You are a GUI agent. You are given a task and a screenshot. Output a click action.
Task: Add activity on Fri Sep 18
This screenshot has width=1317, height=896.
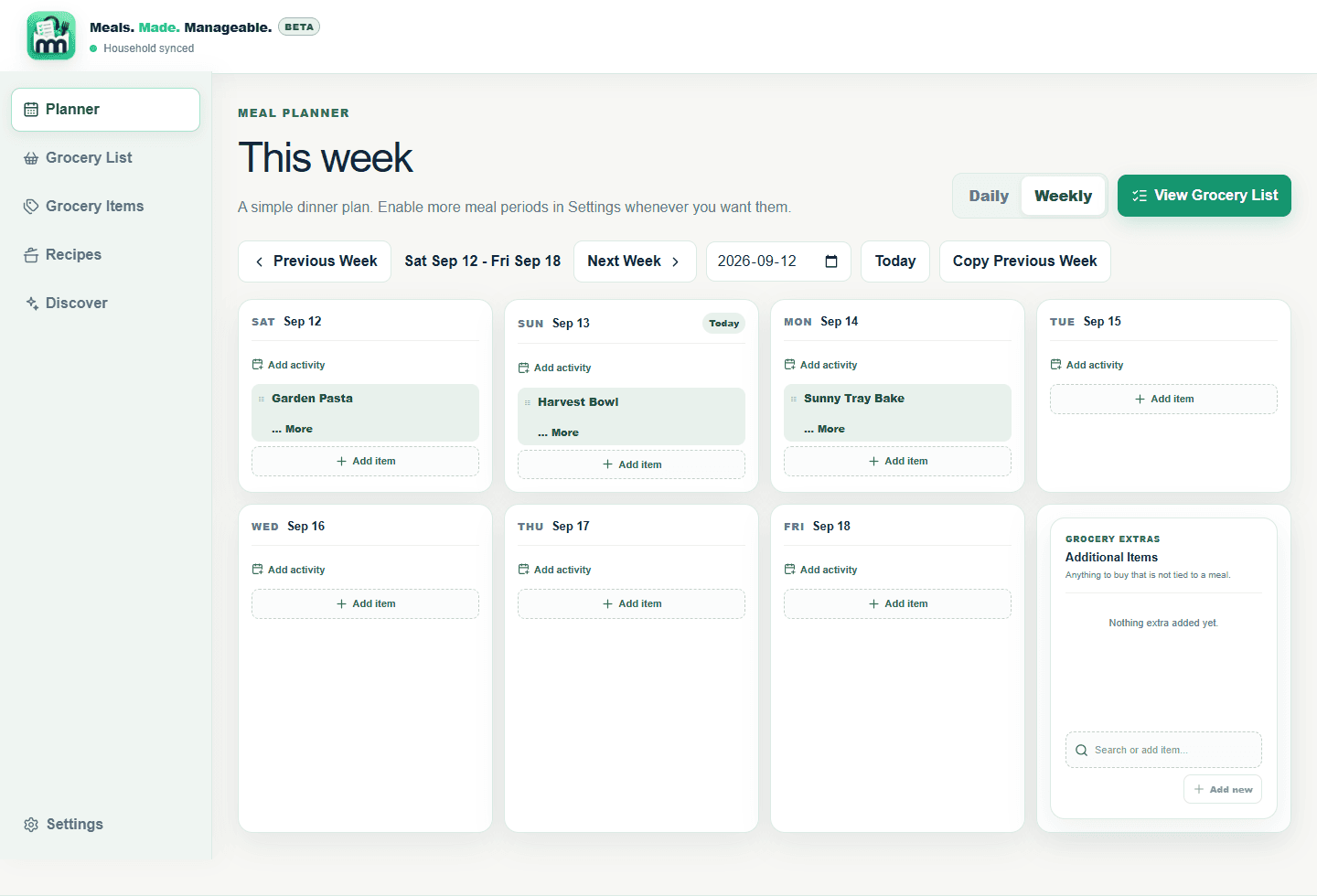pyautogui.click(x=820, y=570)
